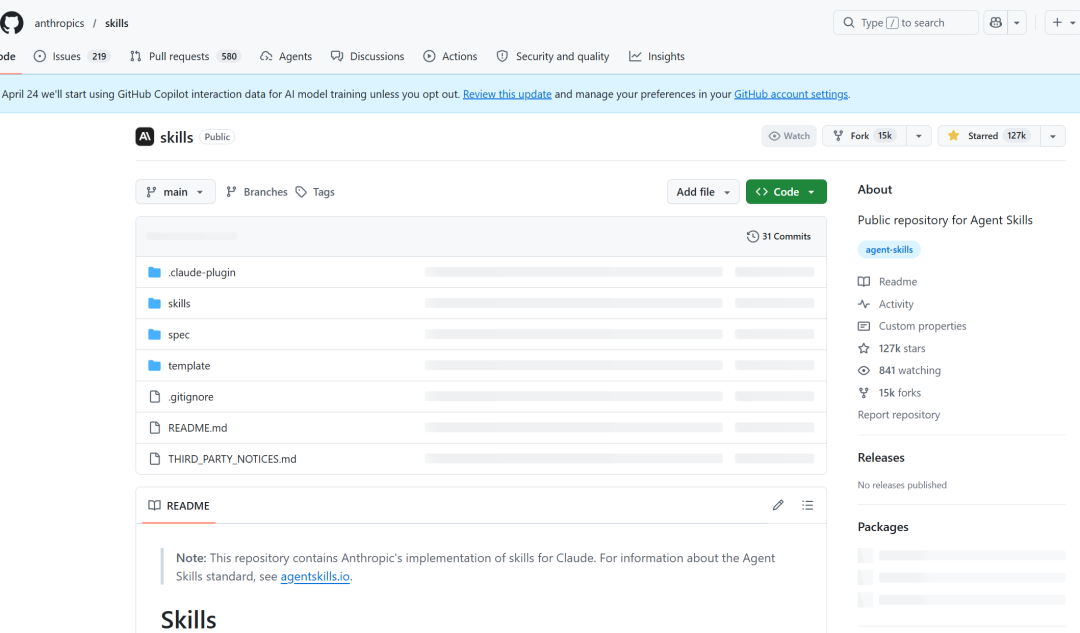The width and height of the screenshot is (1080, 633).
Task: Open the Discussions tab
Action: click(368, 56)
